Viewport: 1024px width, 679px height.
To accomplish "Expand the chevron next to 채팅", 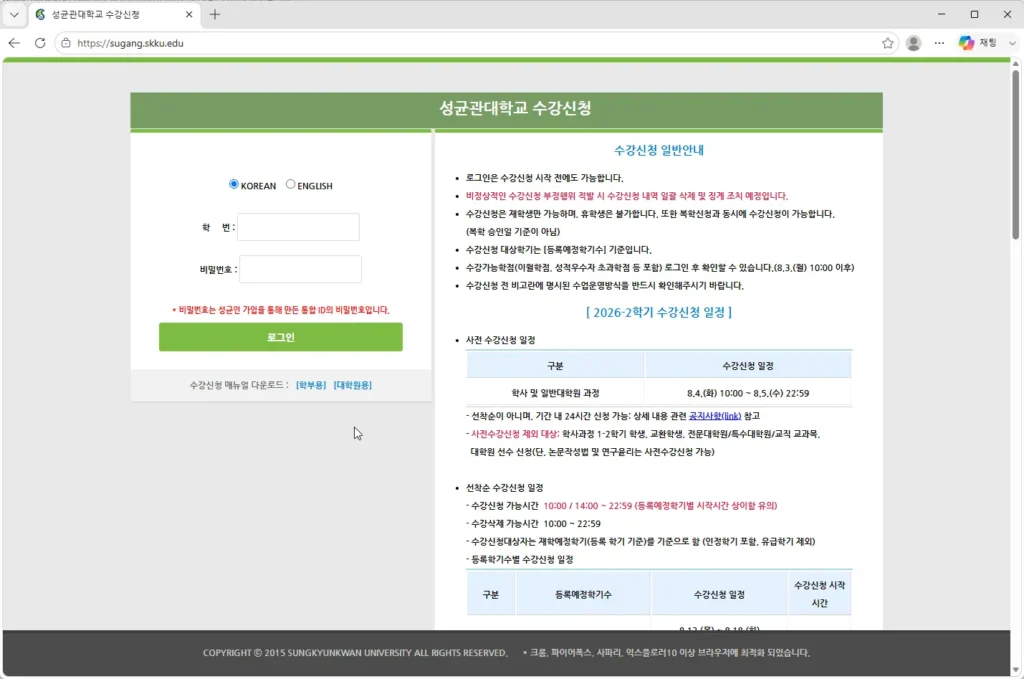I will (1012, 43).
